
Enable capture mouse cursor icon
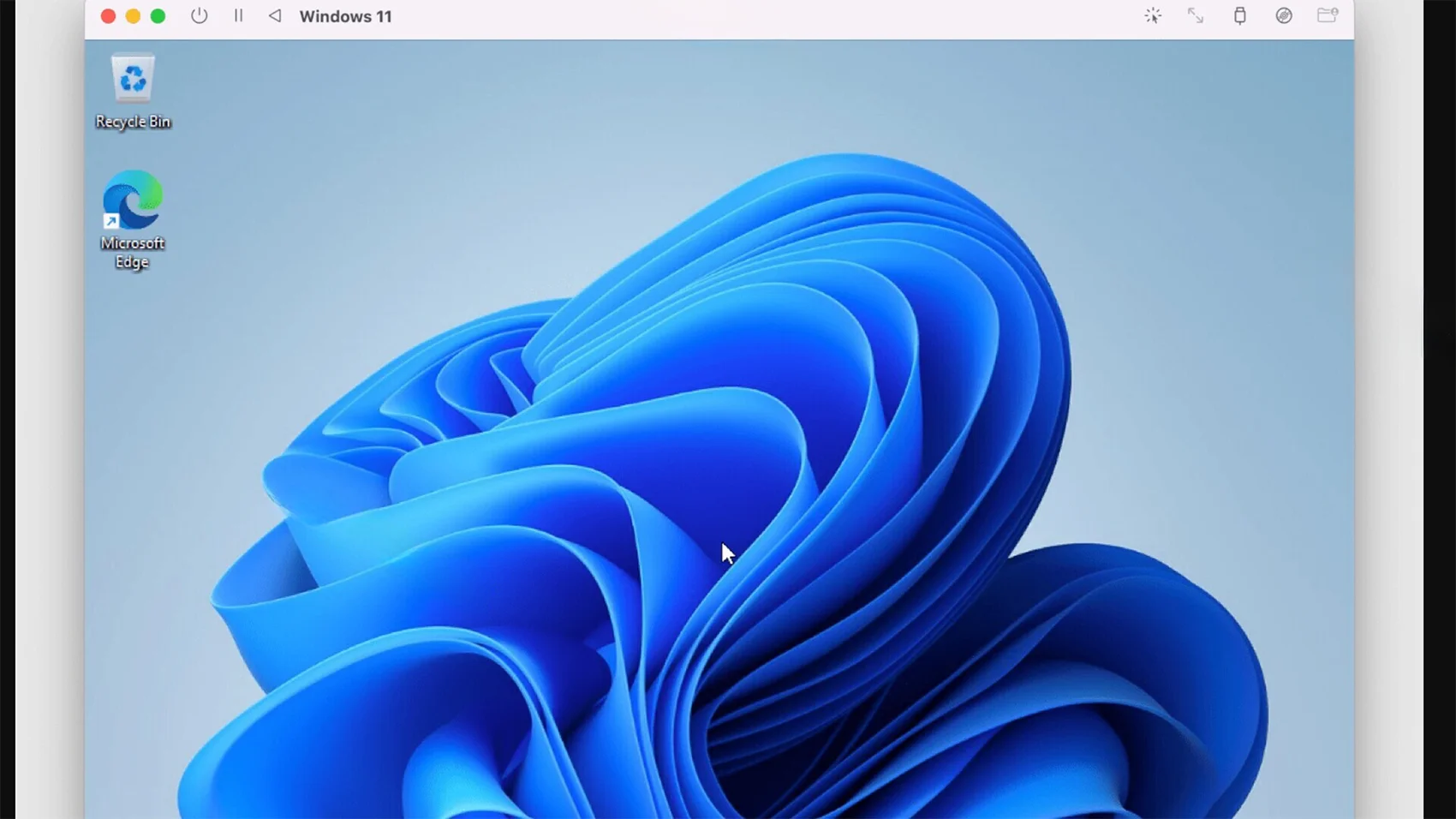(1153, 16)
